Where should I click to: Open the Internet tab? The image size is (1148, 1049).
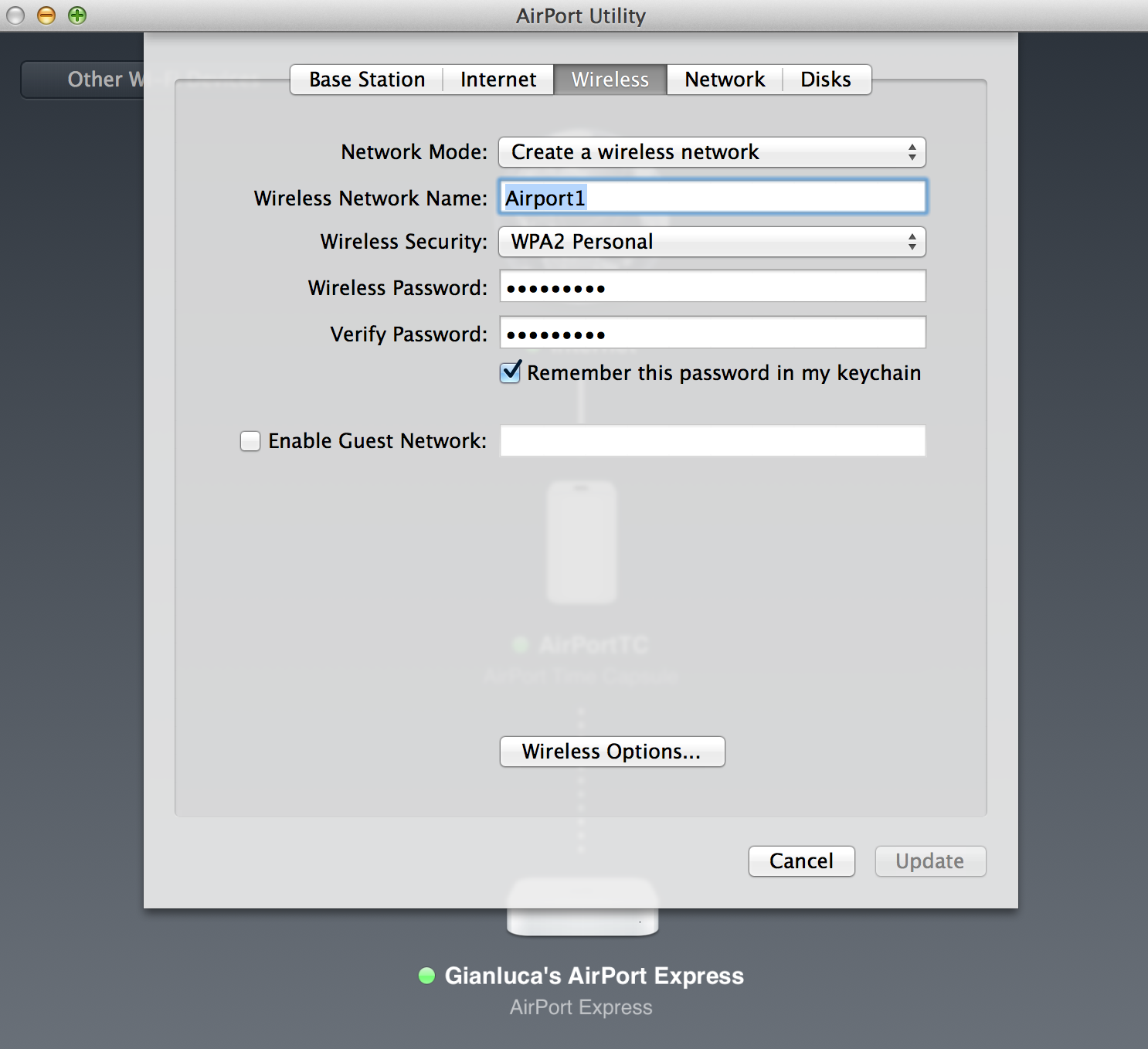(x=498, y=80)
